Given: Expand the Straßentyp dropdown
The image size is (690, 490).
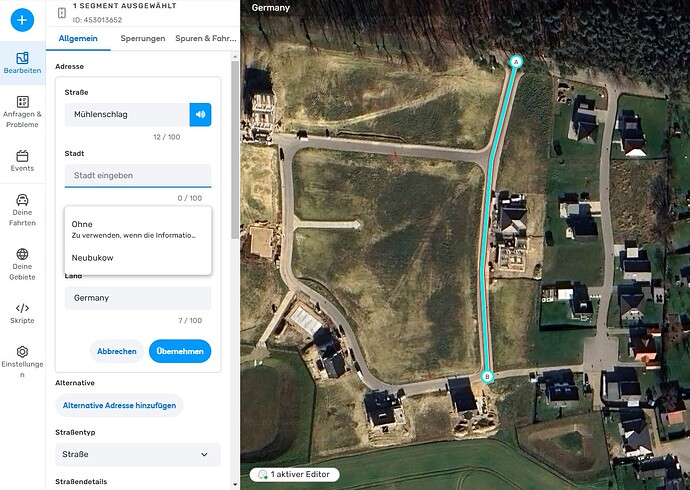Looking at the screenshot, I should pyautogui.click(x=138, y=454).
